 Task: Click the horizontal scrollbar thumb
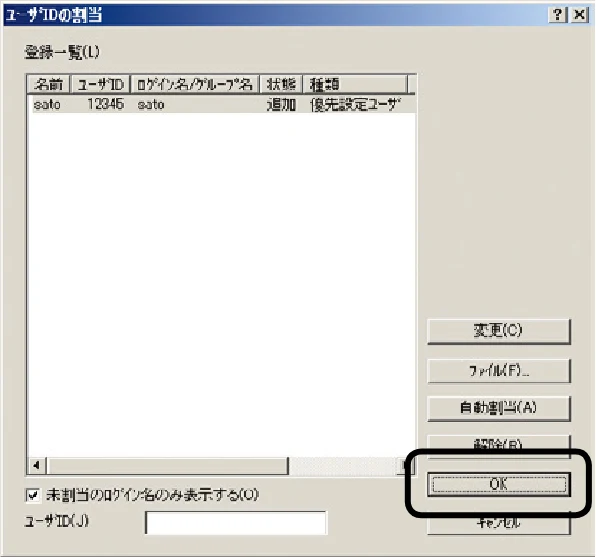point(168,466)
